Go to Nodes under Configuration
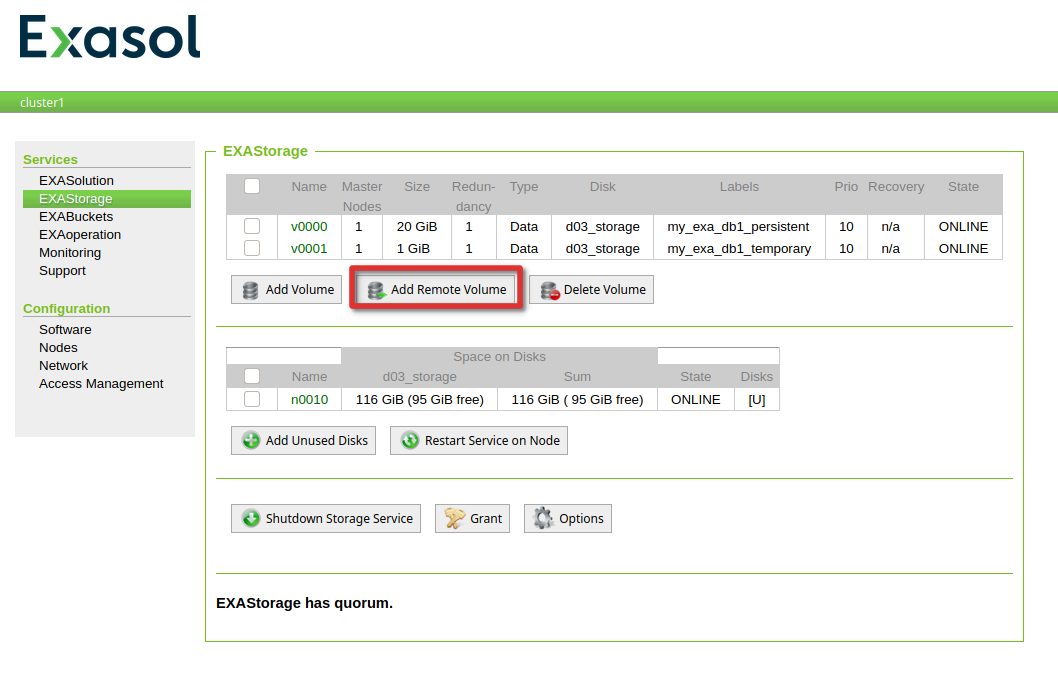The width and height of the screenshot is (1058, 690). pos(58,347)
